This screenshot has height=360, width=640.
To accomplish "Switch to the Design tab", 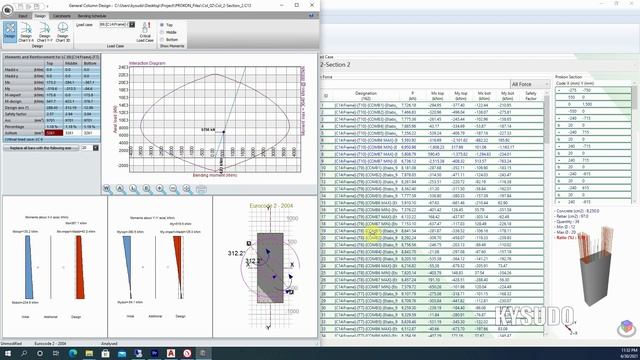I will (x=40, y=16).
